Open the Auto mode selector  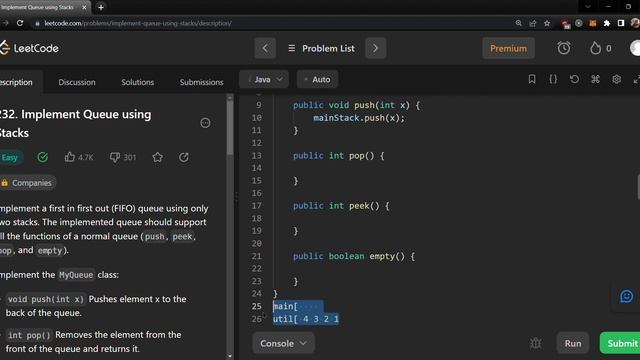click(x=318, y=79)
